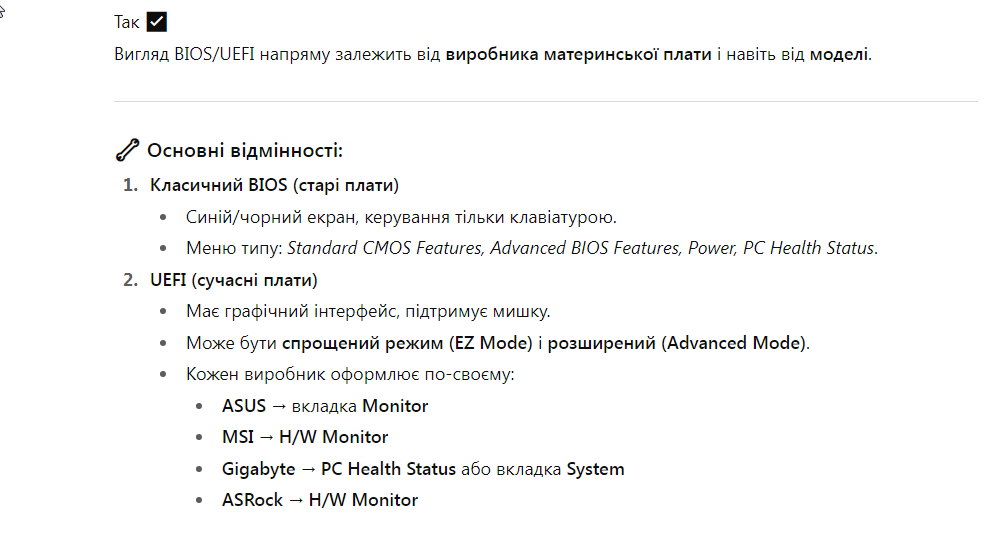Click "H/W Monitor" in the ASRock line
Image resolution: width=1005 pixels, height=533 pixels.
point(363,500)
